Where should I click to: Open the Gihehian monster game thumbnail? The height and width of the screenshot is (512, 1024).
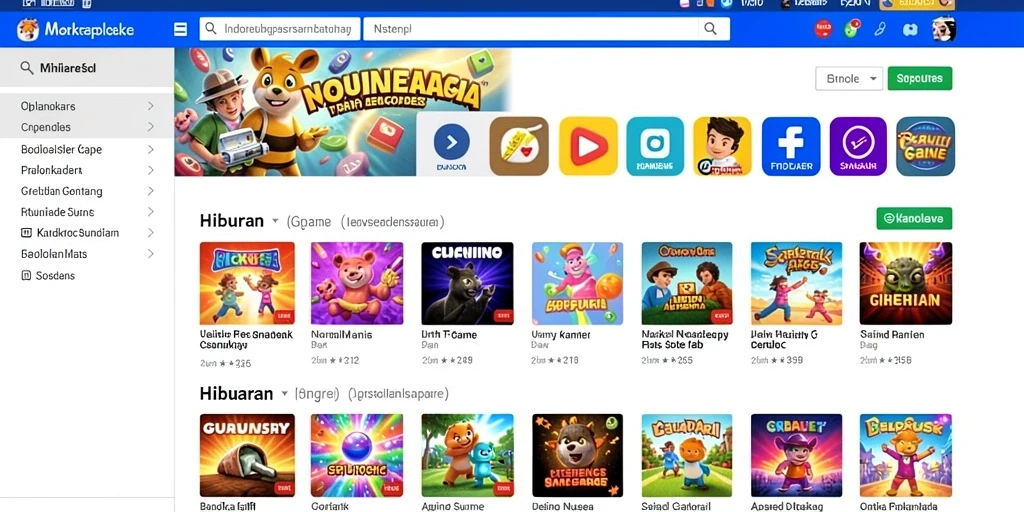[x=905, y=283]
